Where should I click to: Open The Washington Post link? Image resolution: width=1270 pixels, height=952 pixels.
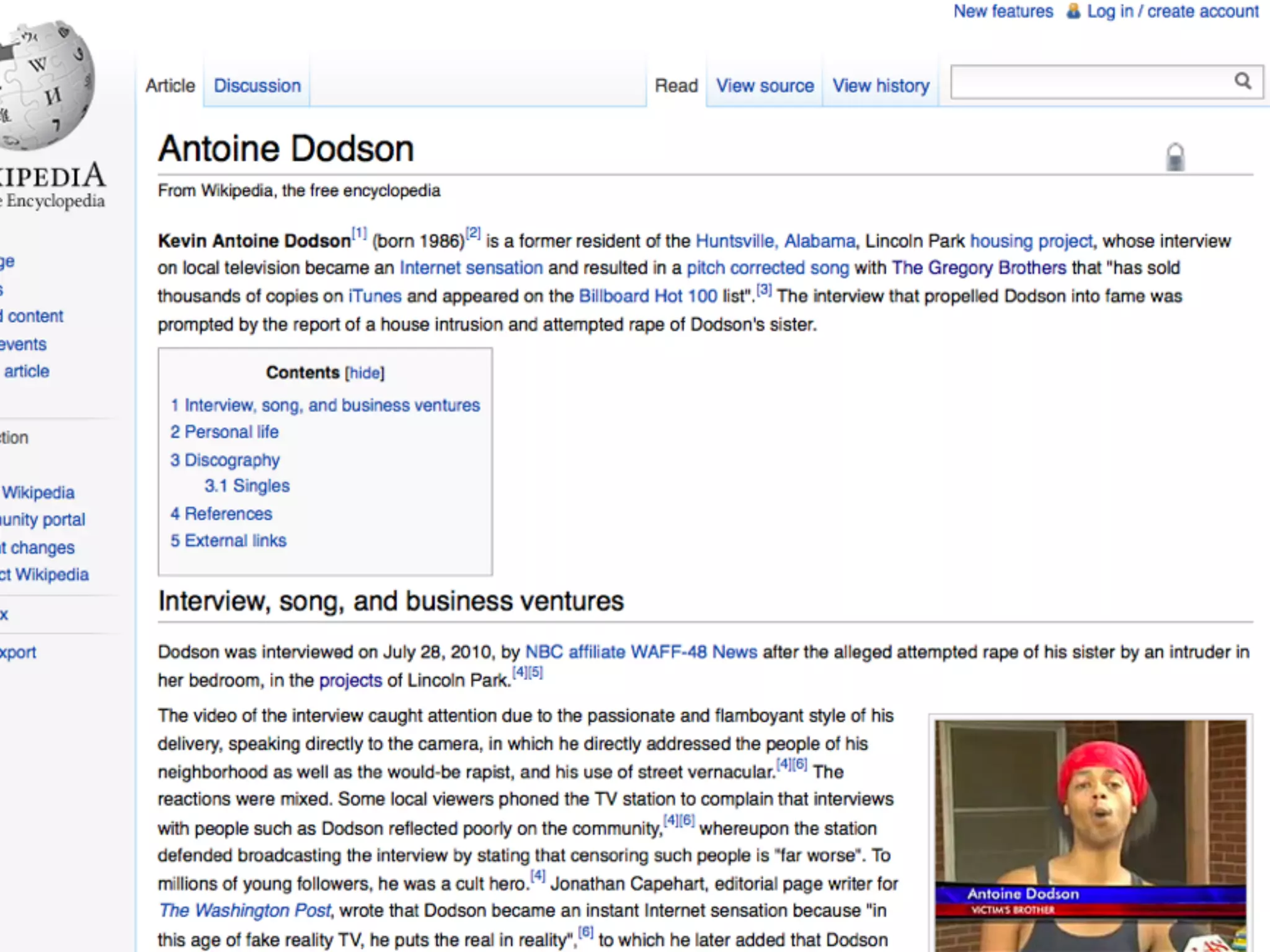(x=246, y=910)
